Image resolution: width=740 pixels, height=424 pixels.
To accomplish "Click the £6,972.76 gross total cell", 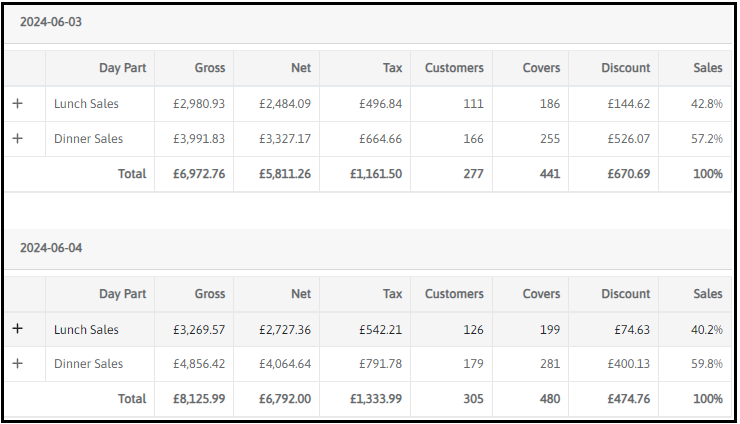I will [x=199, y=174].
